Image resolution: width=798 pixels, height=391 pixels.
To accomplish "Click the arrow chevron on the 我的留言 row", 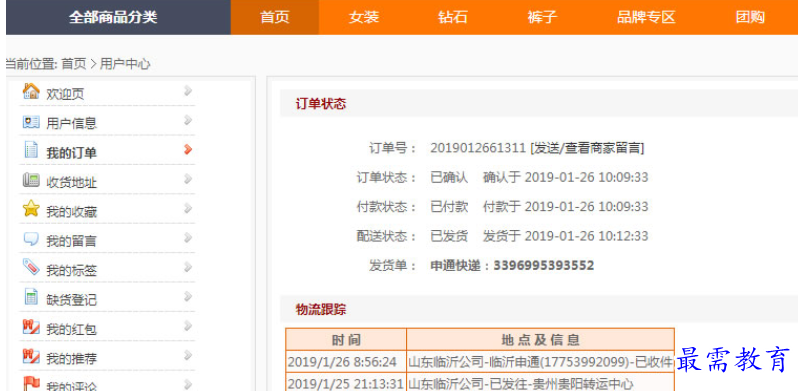I will pos(188,238).
